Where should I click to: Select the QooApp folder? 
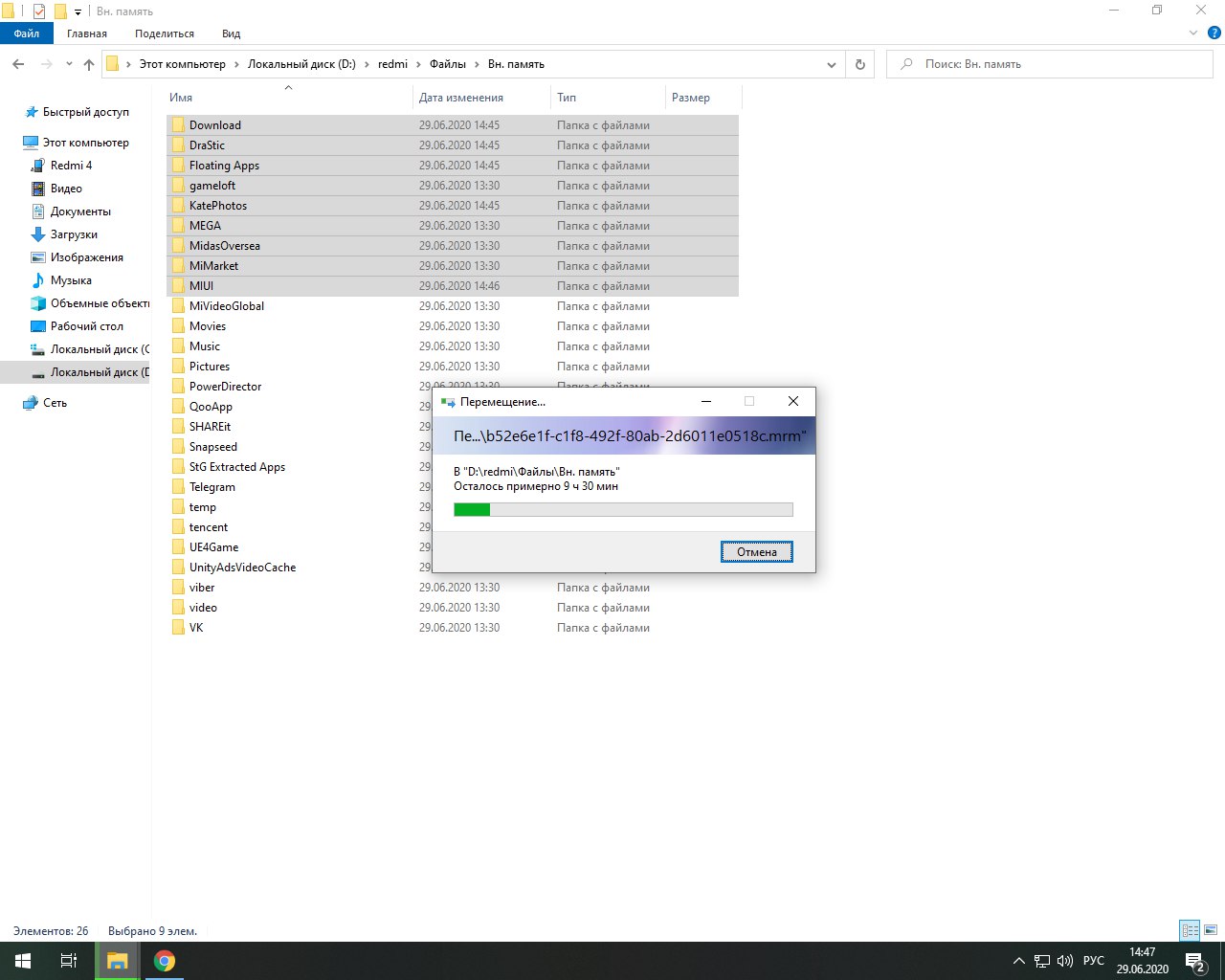211,407
